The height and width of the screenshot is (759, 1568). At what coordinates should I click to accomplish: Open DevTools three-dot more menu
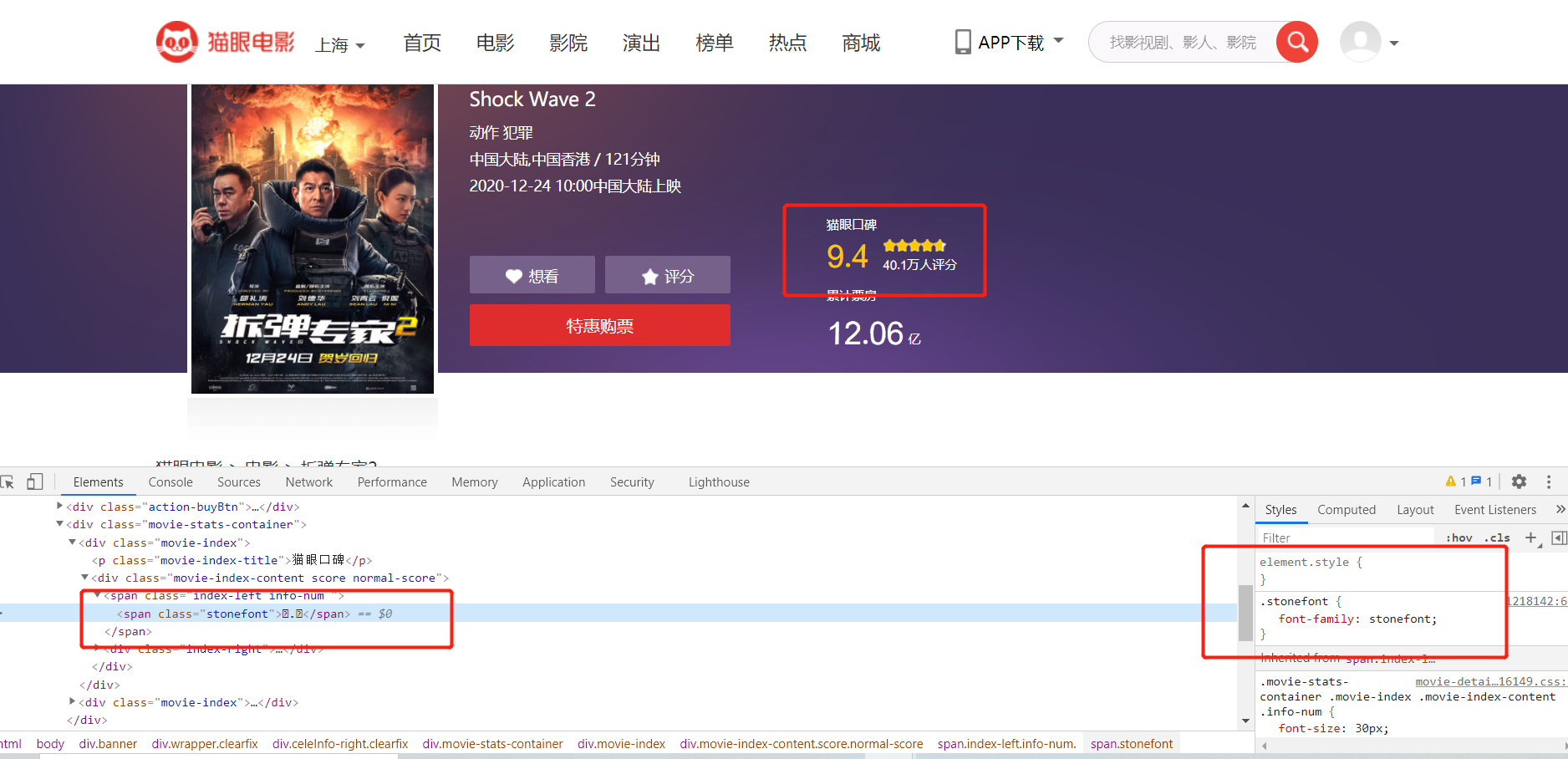[1549, 482]
